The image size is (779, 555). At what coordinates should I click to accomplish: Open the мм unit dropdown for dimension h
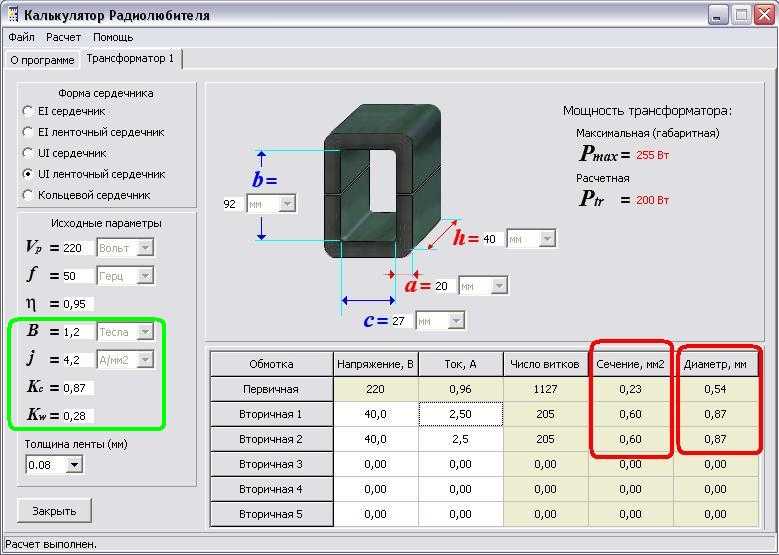pos(546,239)
